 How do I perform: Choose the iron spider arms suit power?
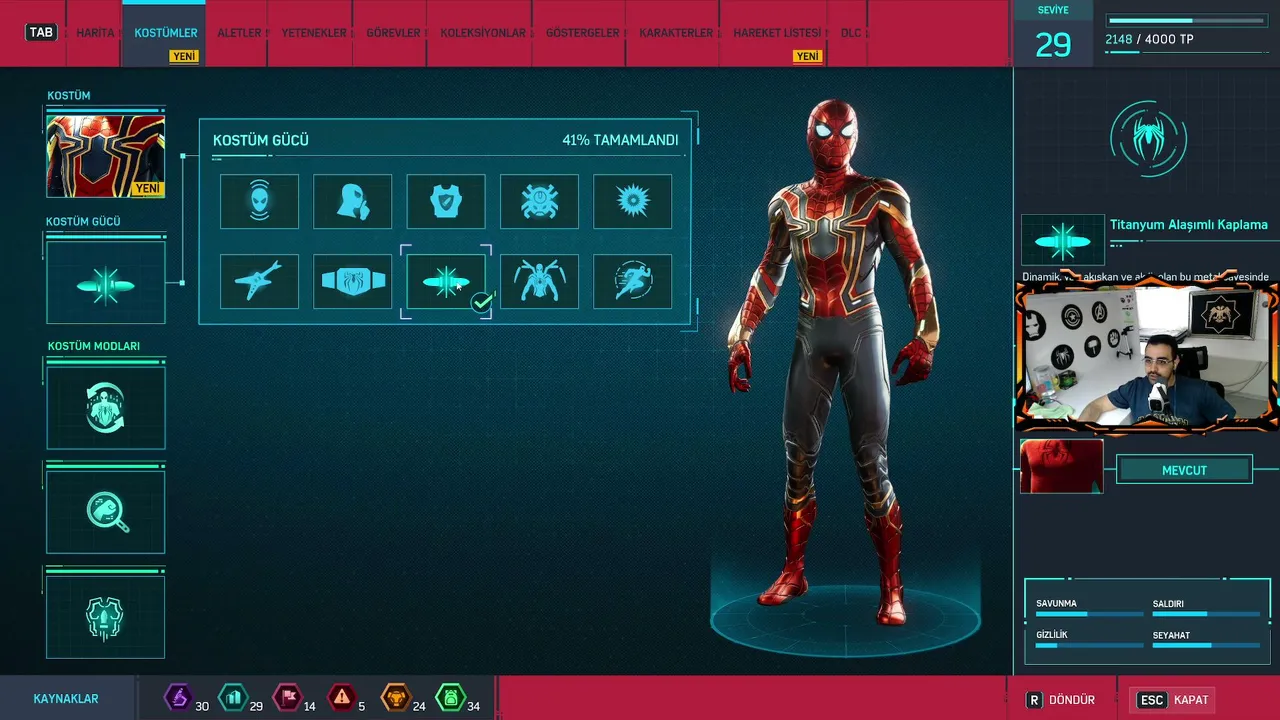pos(539,282)
